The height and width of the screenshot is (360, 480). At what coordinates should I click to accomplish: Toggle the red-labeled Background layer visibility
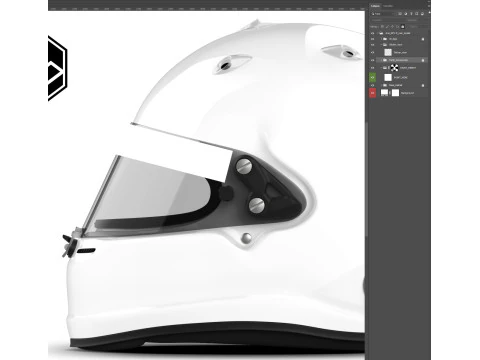[x=373, y=93]
